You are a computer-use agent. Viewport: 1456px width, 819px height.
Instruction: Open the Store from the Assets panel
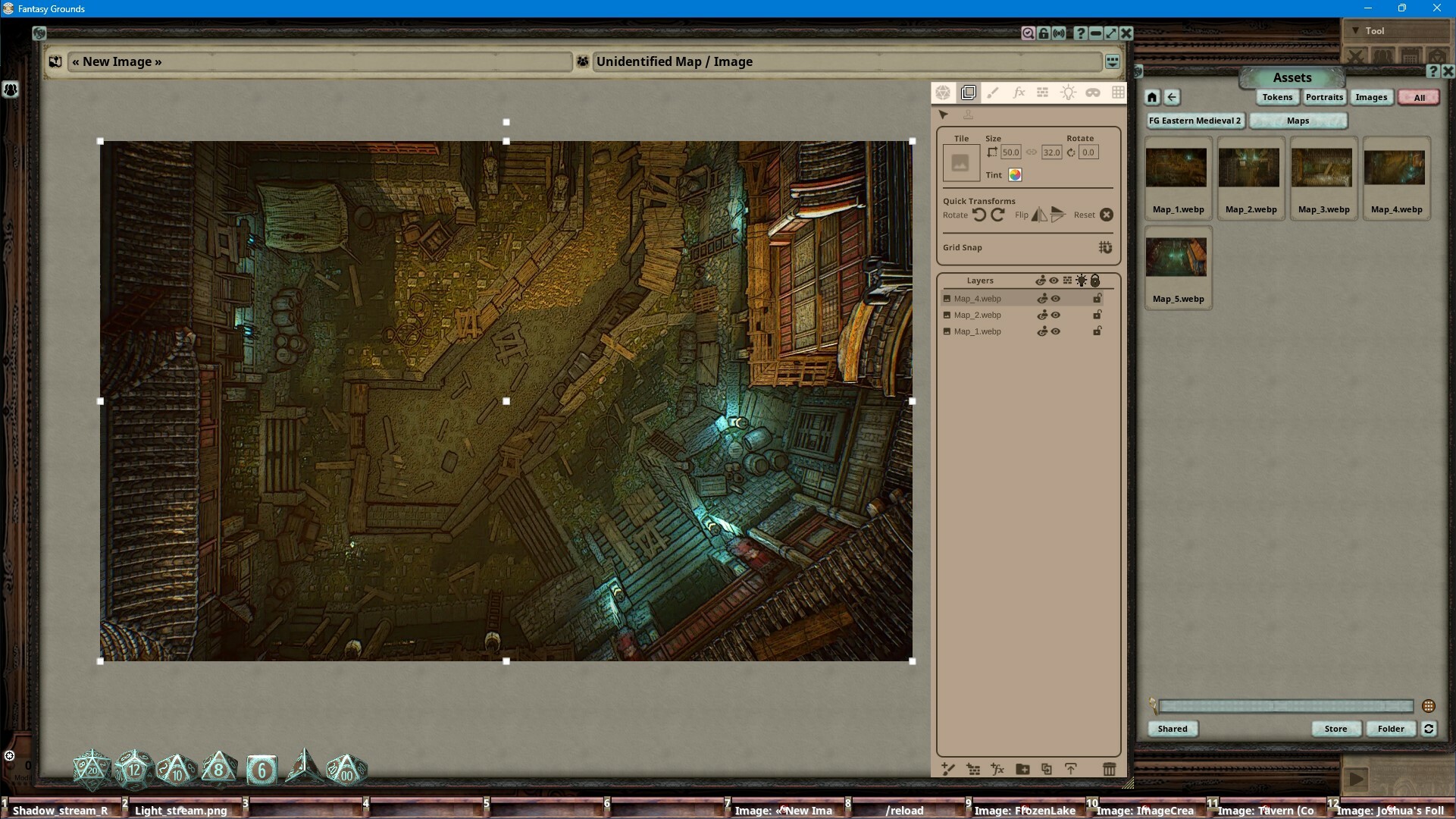[x=1335, y=729]
